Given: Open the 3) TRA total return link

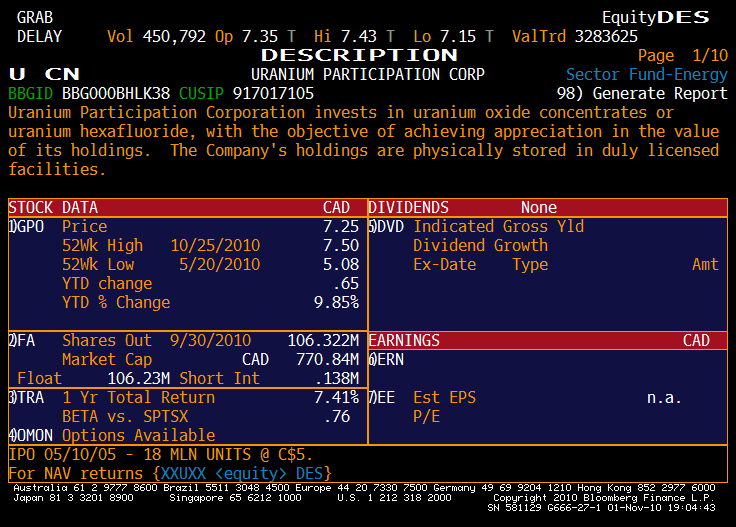Looking at the screenshot, I should click(x=26, y=397).
